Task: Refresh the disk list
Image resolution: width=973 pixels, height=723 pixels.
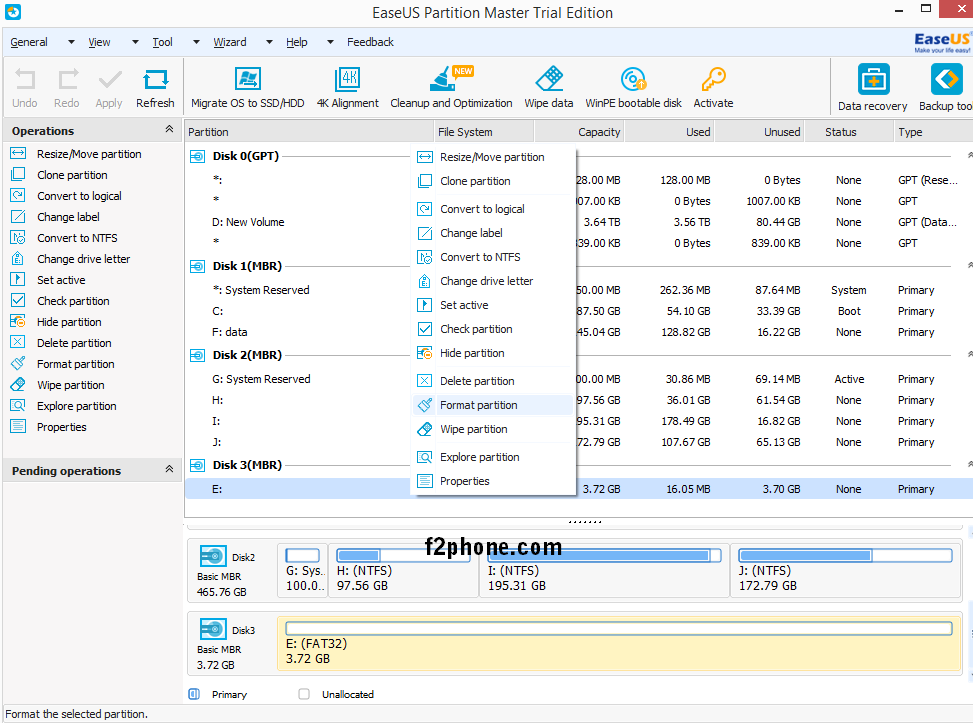Action: 155,88
